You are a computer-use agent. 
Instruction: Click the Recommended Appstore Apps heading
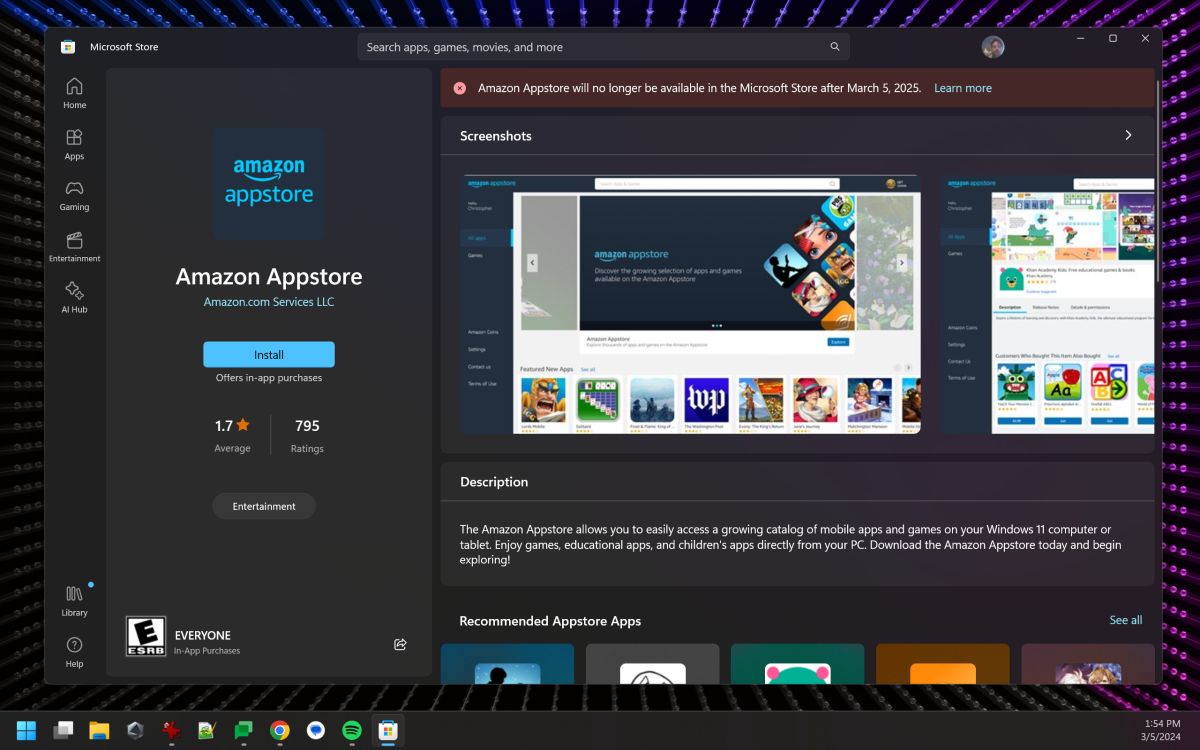click(550, 621)
